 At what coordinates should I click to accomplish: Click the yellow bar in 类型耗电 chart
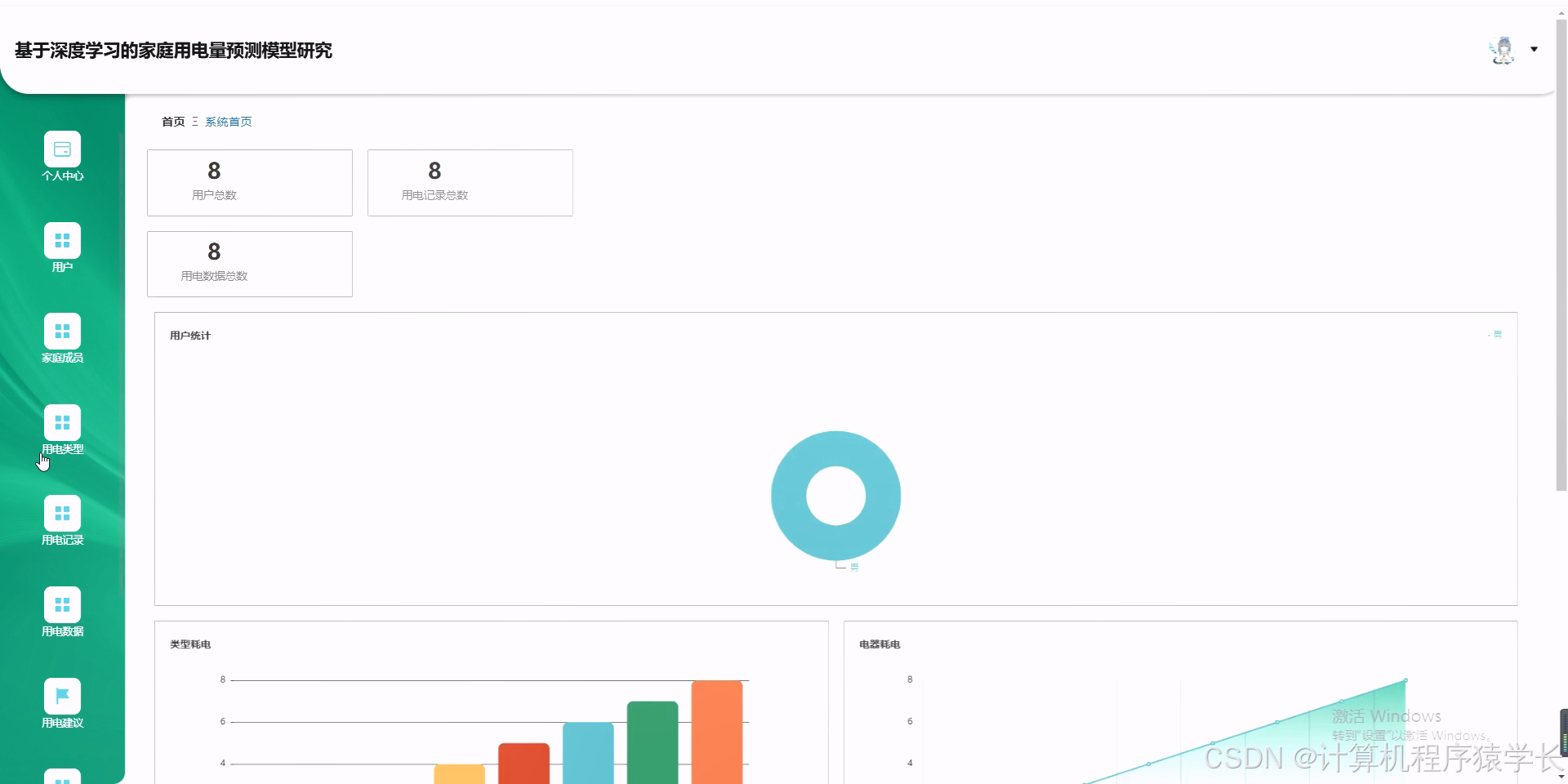460,774
